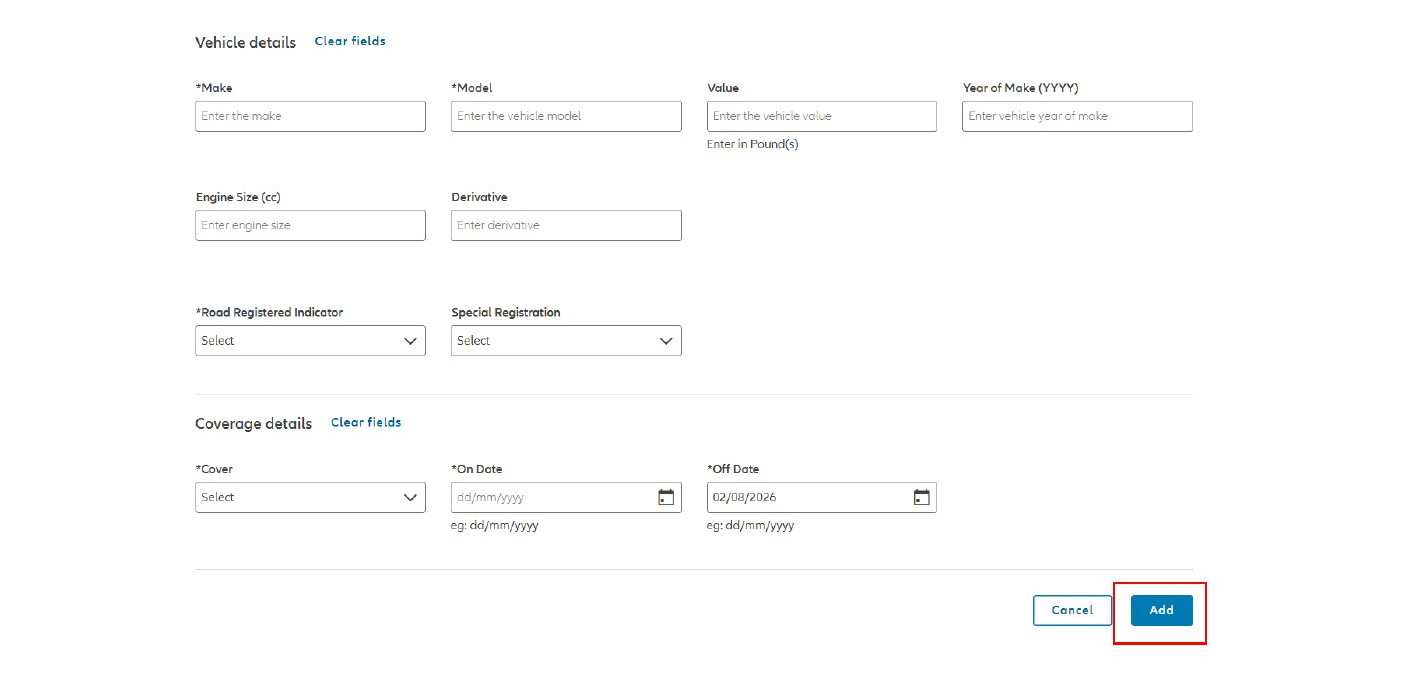Image resolution: width=1414 pixels, height=678 pixels.
Task: Click the "Enter in Pound(s)" hint text
Action: coord(753,144)
